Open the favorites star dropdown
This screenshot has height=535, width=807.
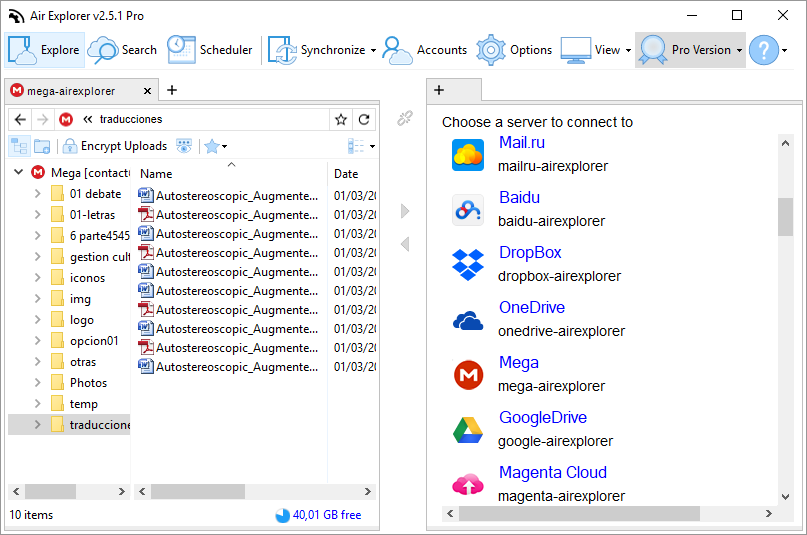(x=216, y=146)
